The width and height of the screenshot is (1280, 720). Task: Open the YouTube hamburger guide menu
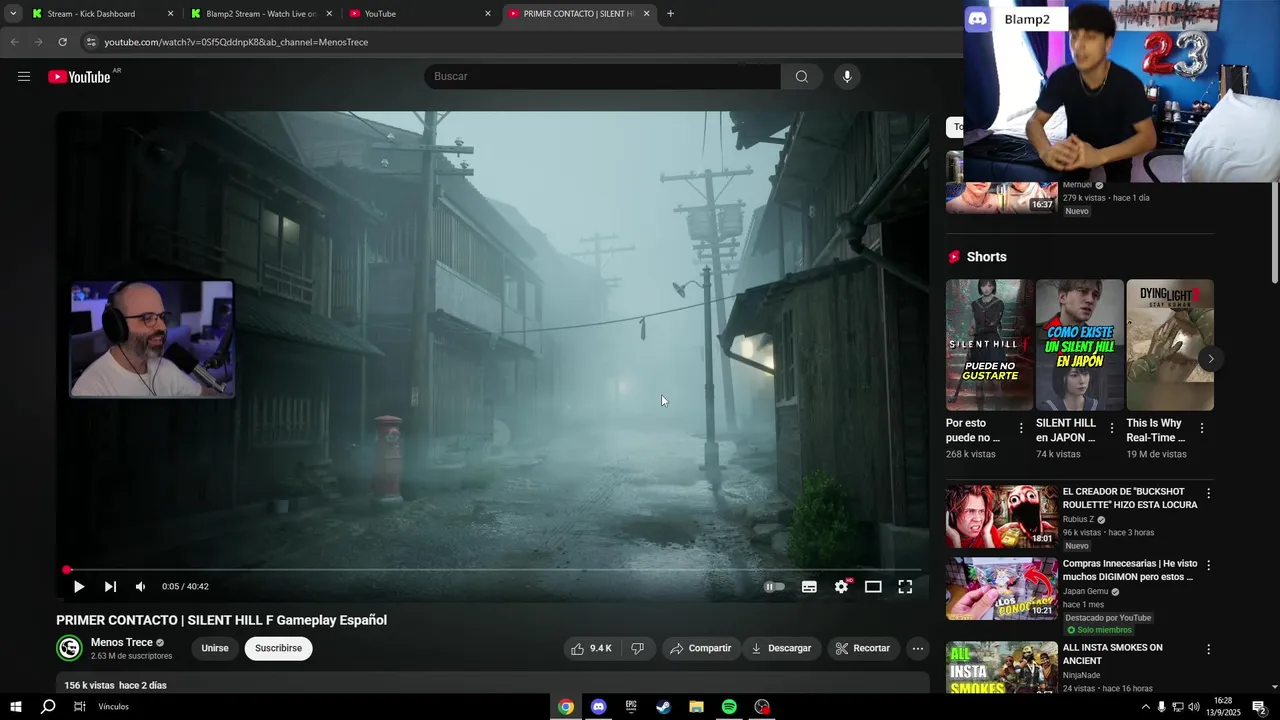(24, 77)
